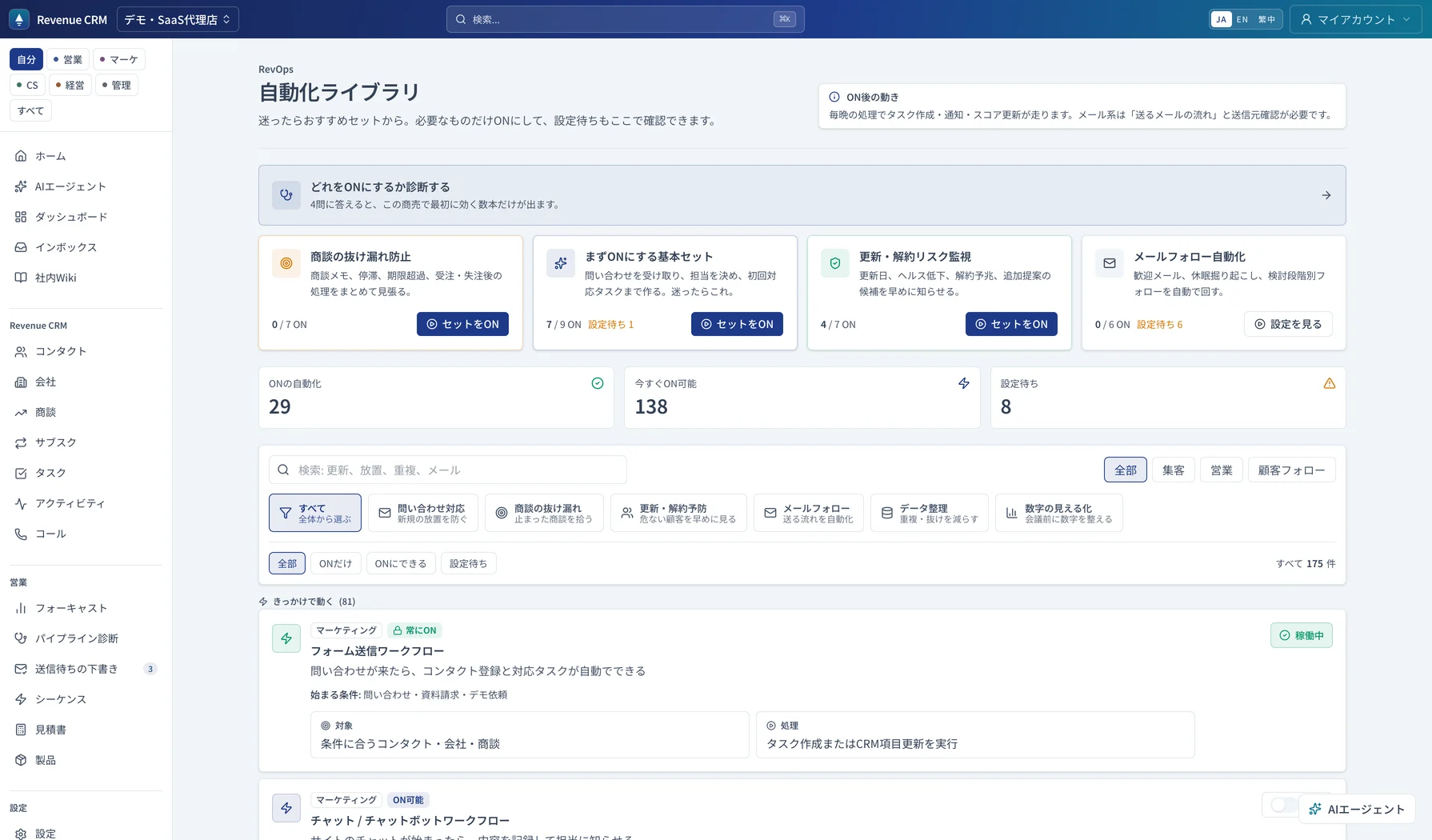Filter by ONだけ
Screen dimensions: 1432x840
click(x=335, y=563)
